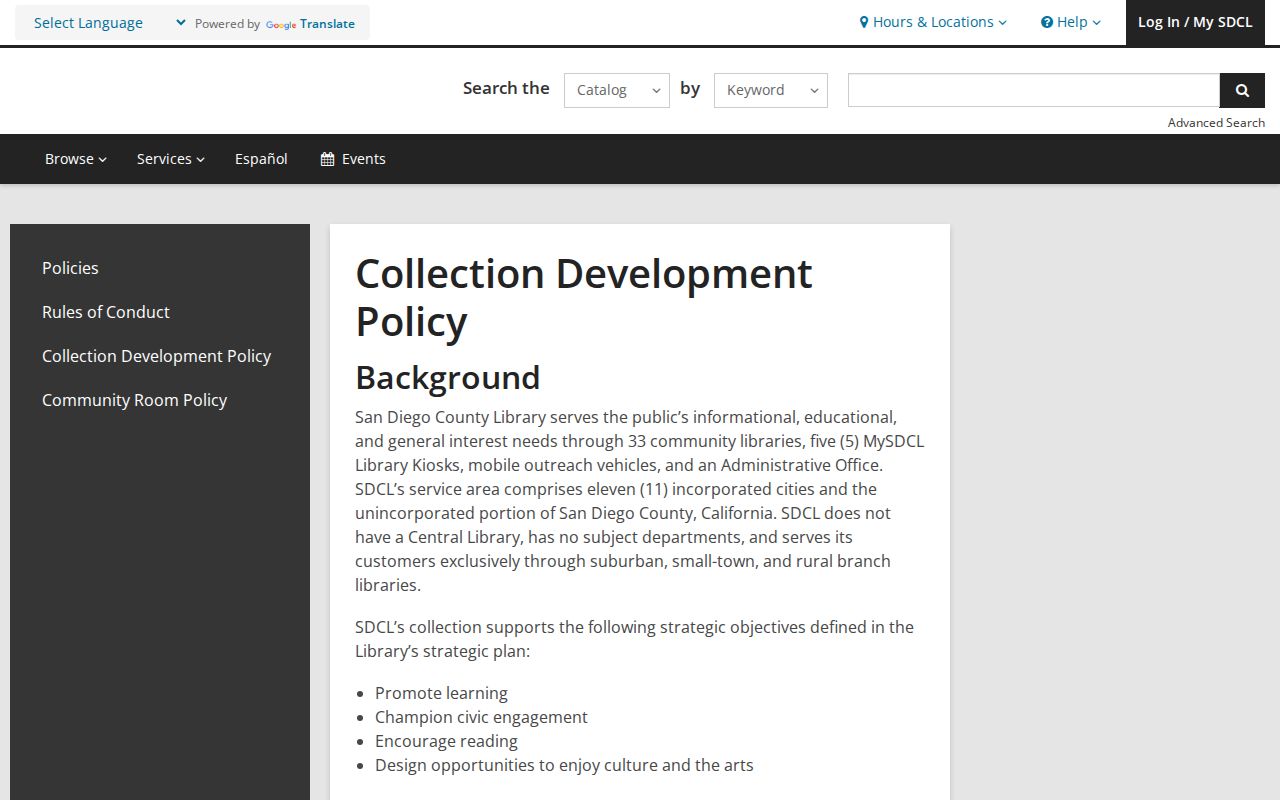The width and height of the screenshot is (1280, 800).
Task: Click the Google Translate logo link
Action: [310, 24]
